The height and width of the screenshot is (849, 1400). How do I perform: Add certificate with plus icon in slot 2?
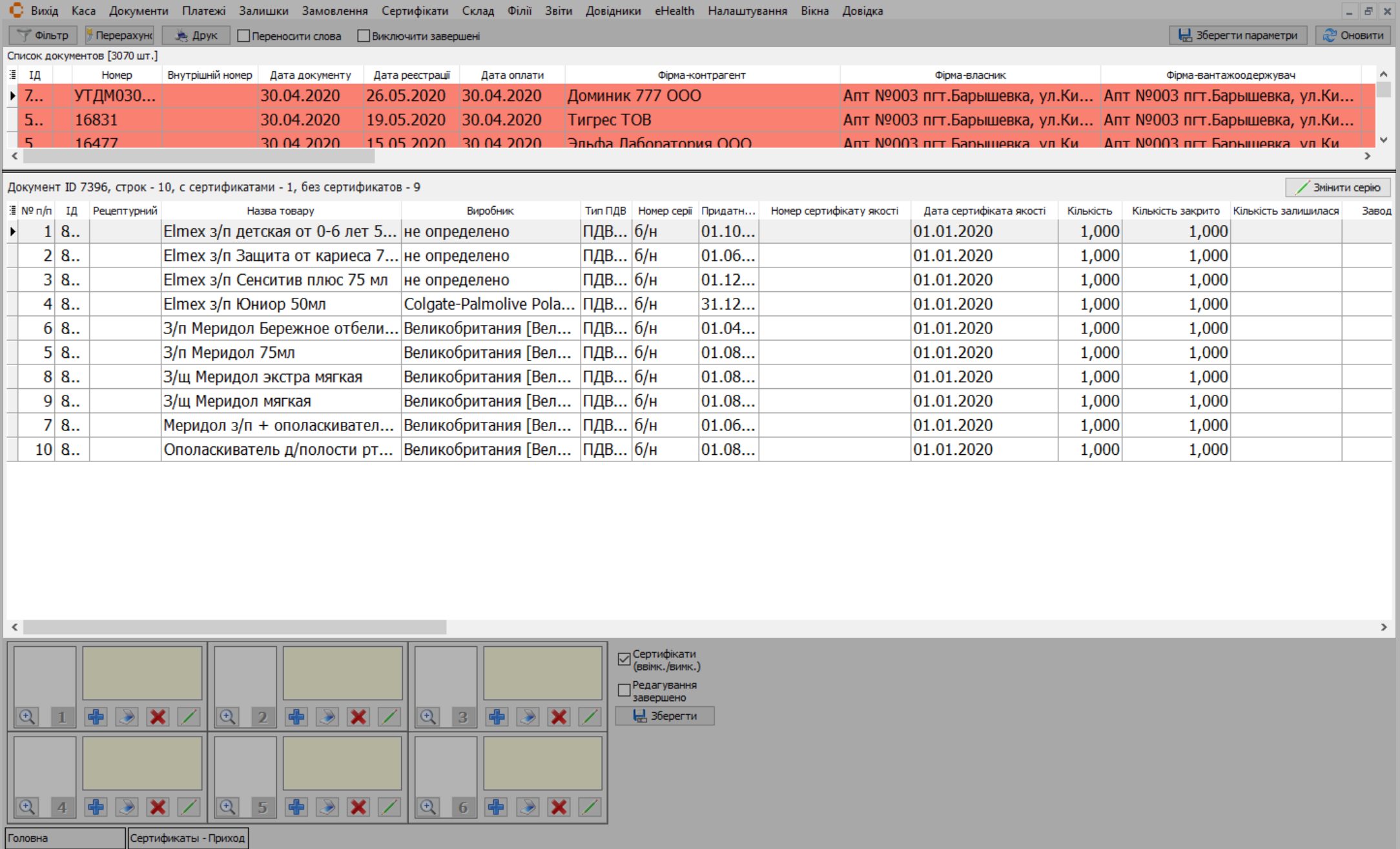[296, 717]
